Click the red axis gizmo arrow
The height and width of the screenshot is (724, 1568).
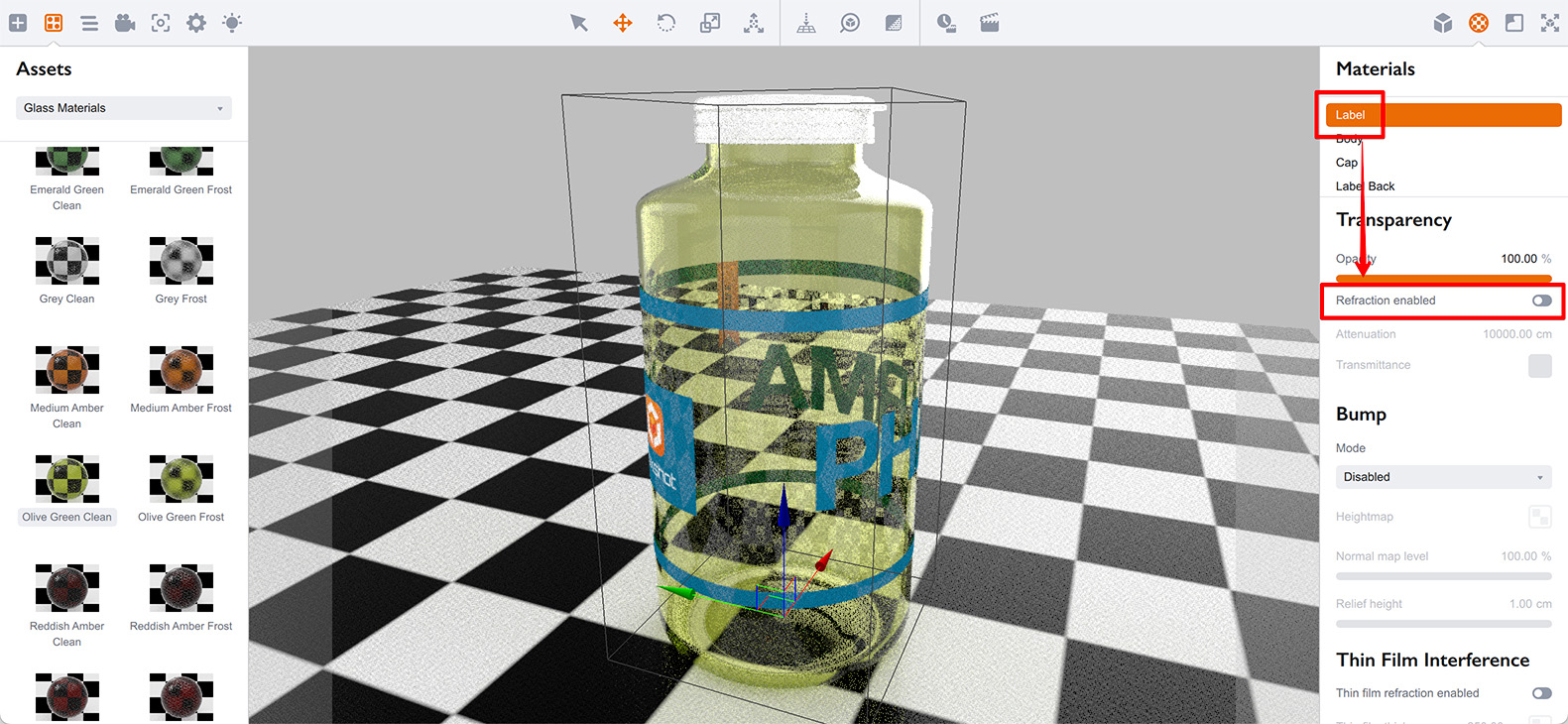pos(824,560)
